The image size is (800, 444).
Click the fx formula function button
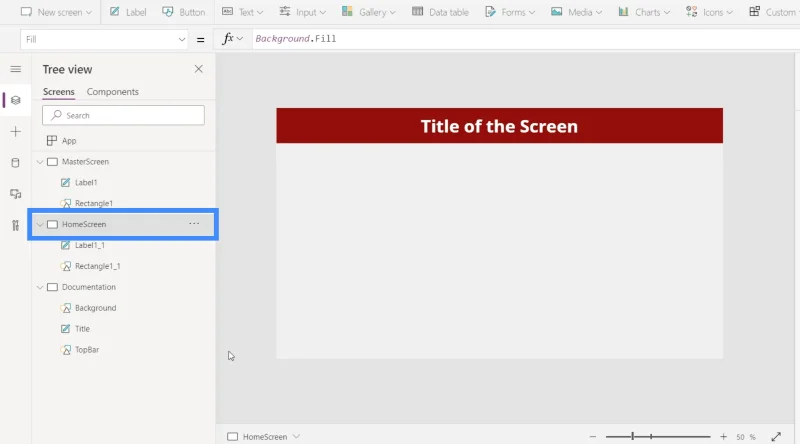(x=232, y=39)
